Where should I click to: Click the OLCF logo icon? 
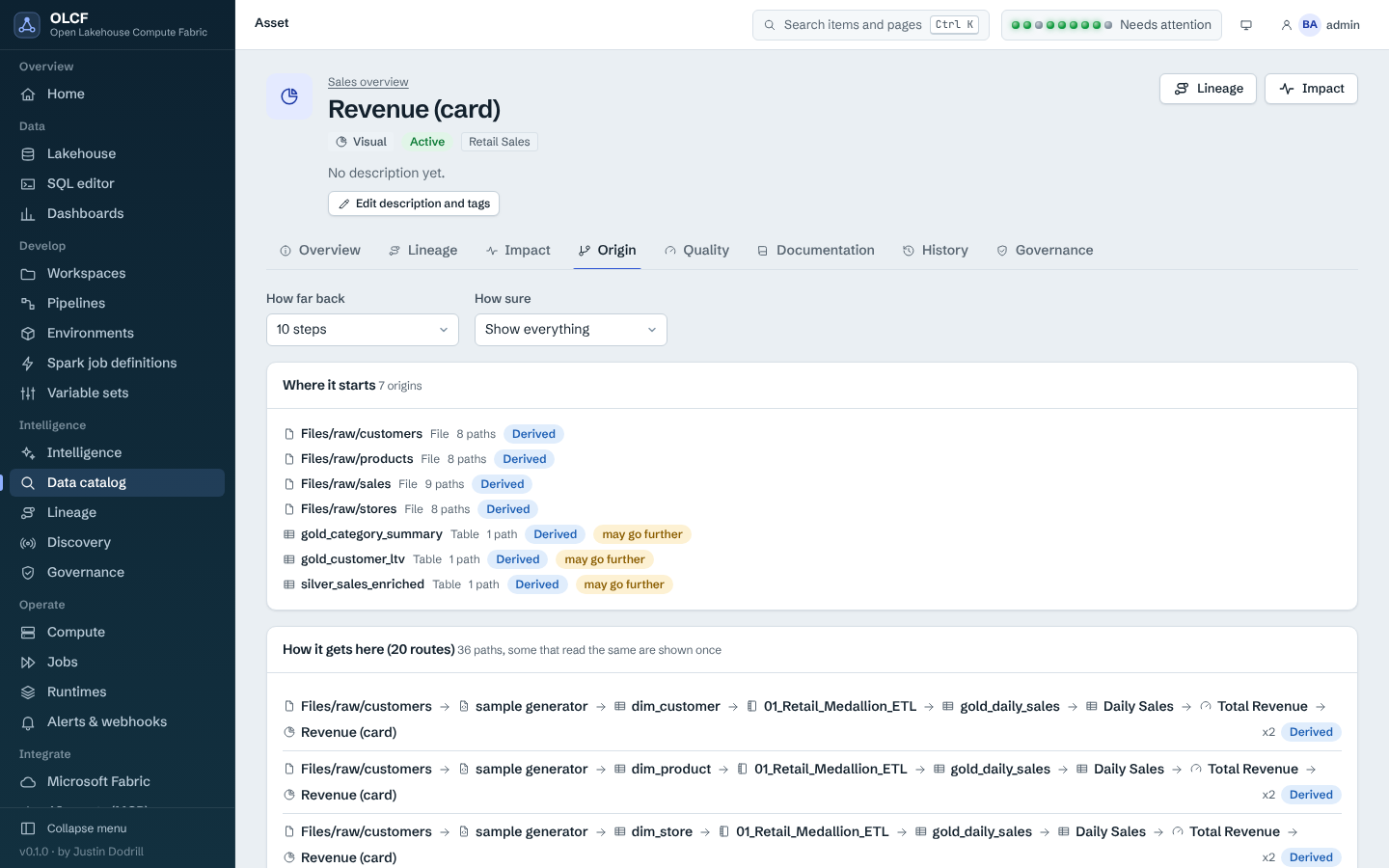[27, 25]
